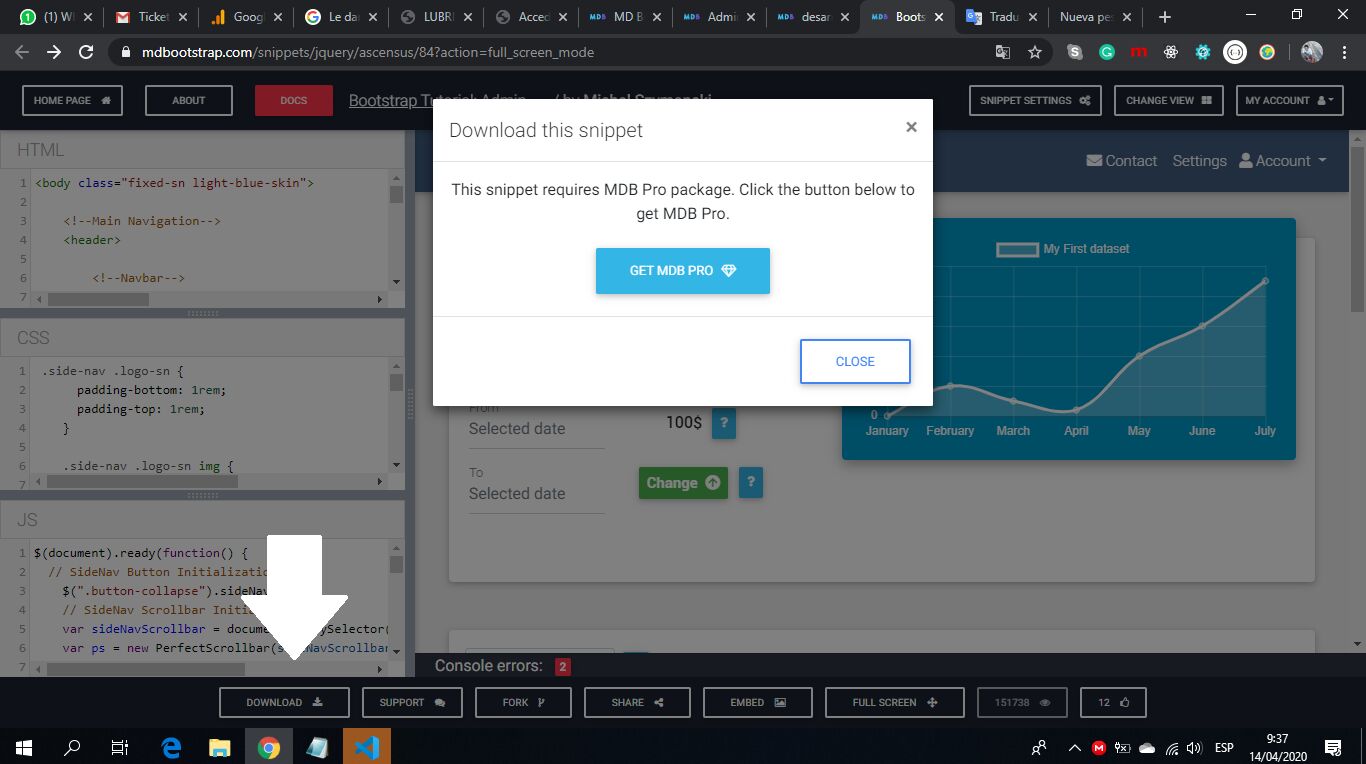Click the green Change button
This screenshot has width=1366, height=764.
coord(683,483)
